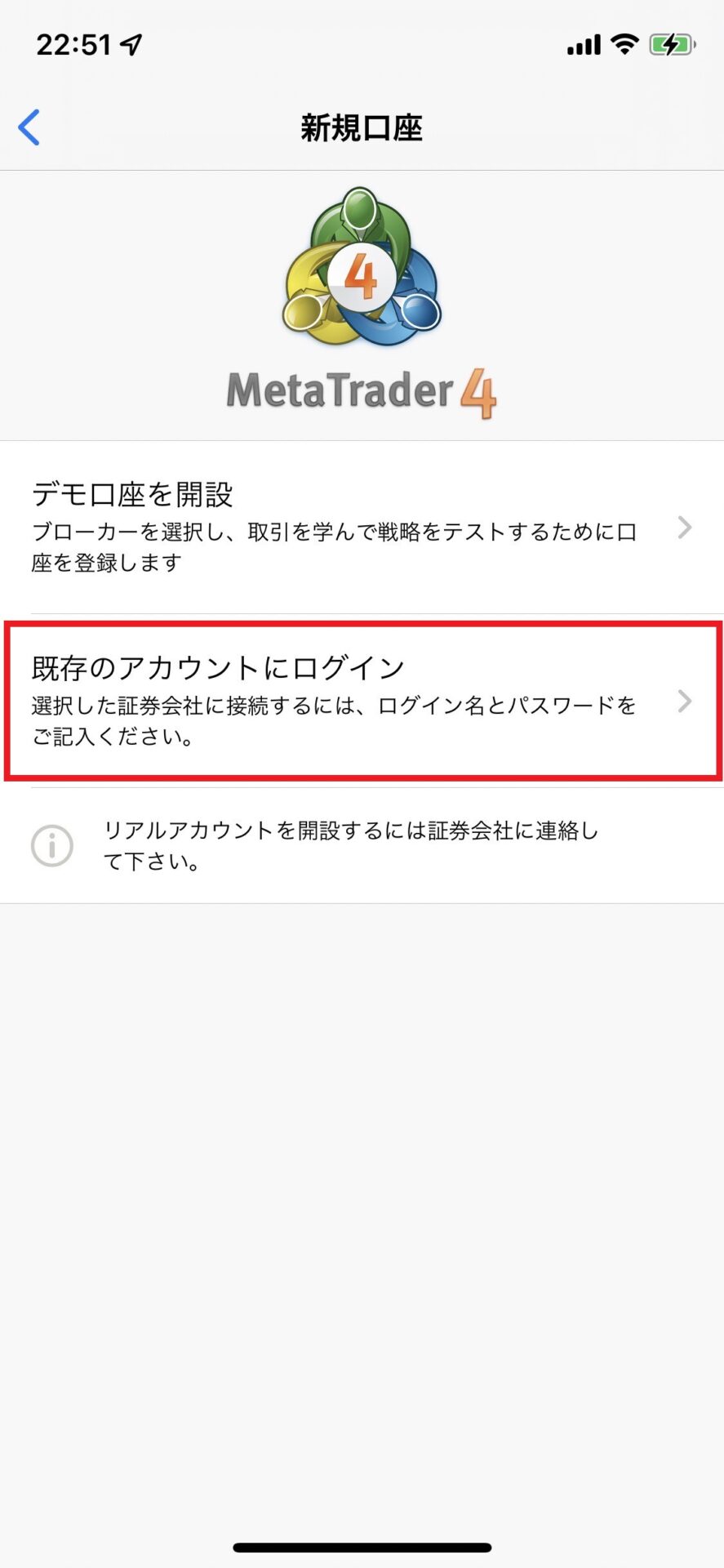Select the デモ口座を開設 heading
The image size is (724, 1568).
(132, 494)
